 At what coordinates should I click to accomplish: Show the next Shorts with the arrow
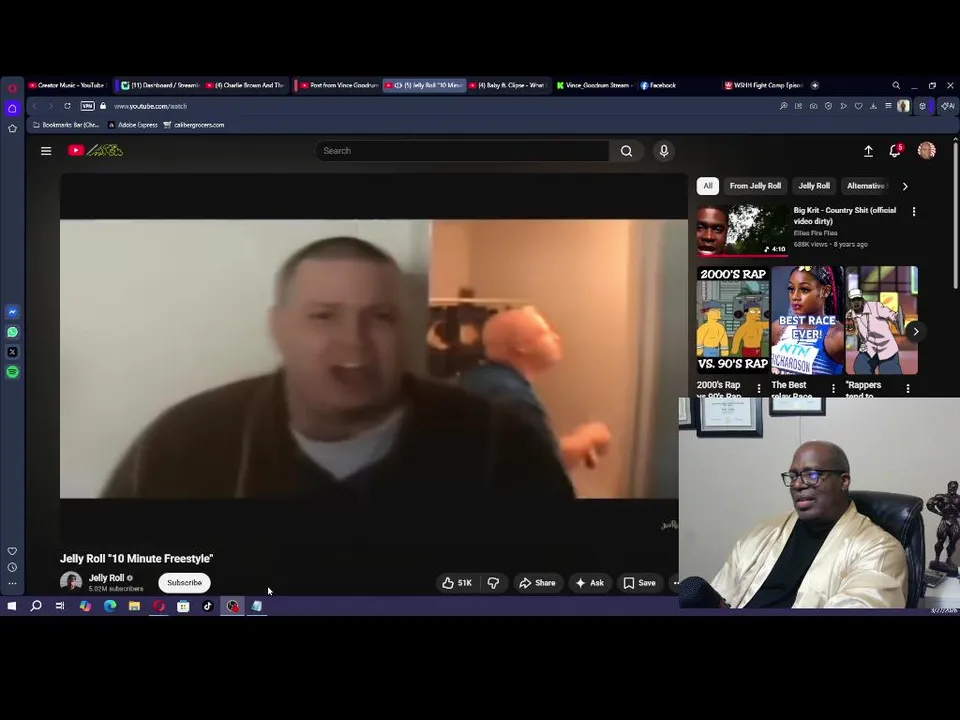click(x=916, y=331)
